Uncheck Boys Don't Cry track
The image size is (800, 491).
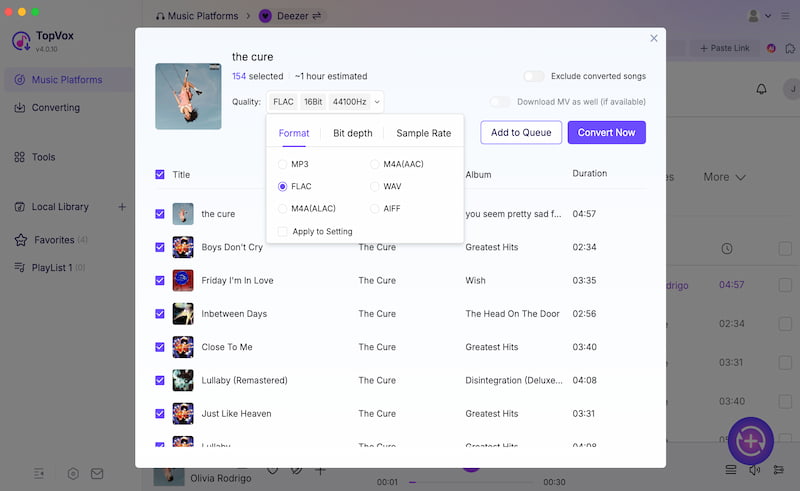click(160, 247)
